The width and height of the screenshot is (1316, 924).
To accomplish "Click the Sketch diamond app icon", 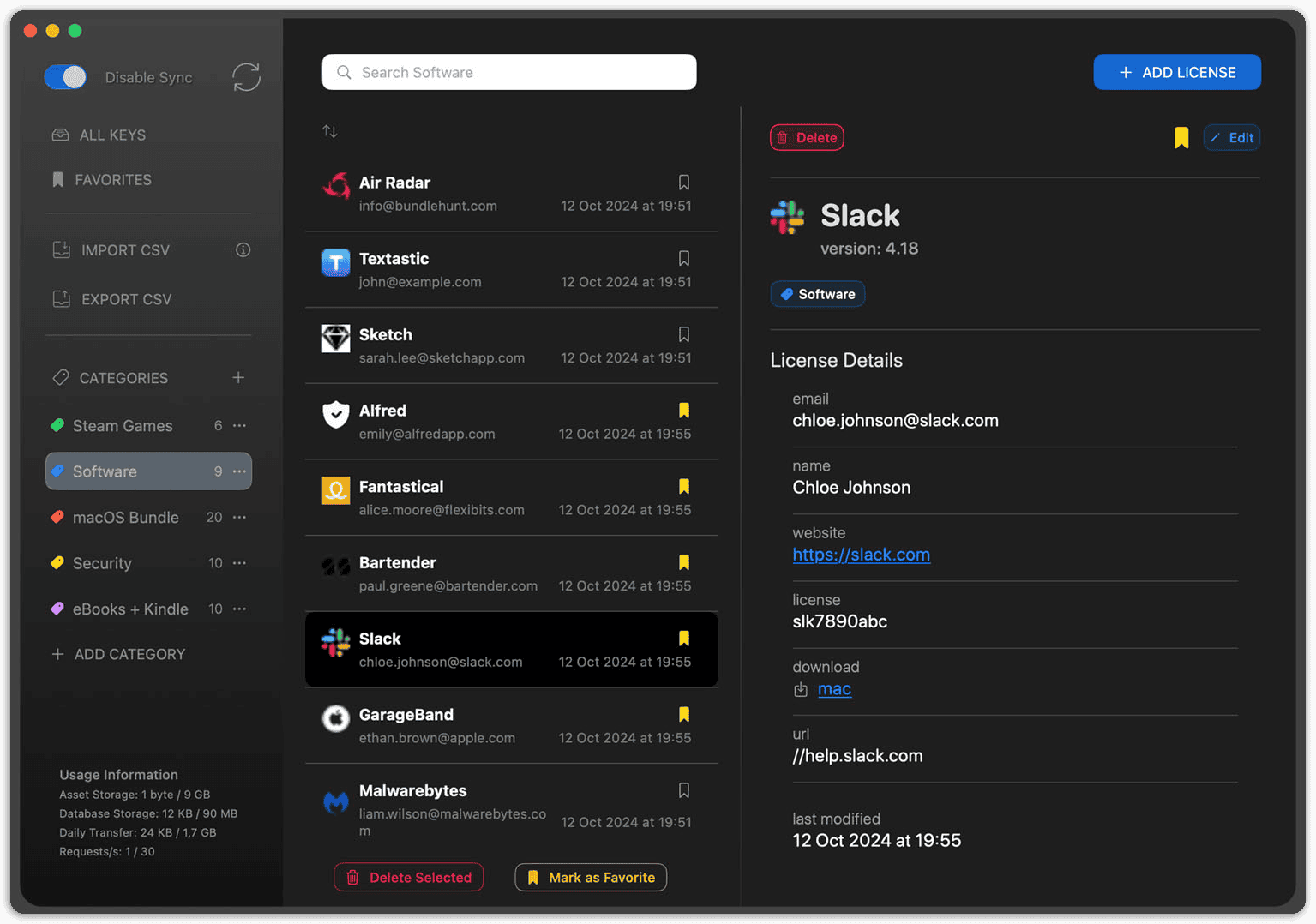I will (x=336, y=339).
